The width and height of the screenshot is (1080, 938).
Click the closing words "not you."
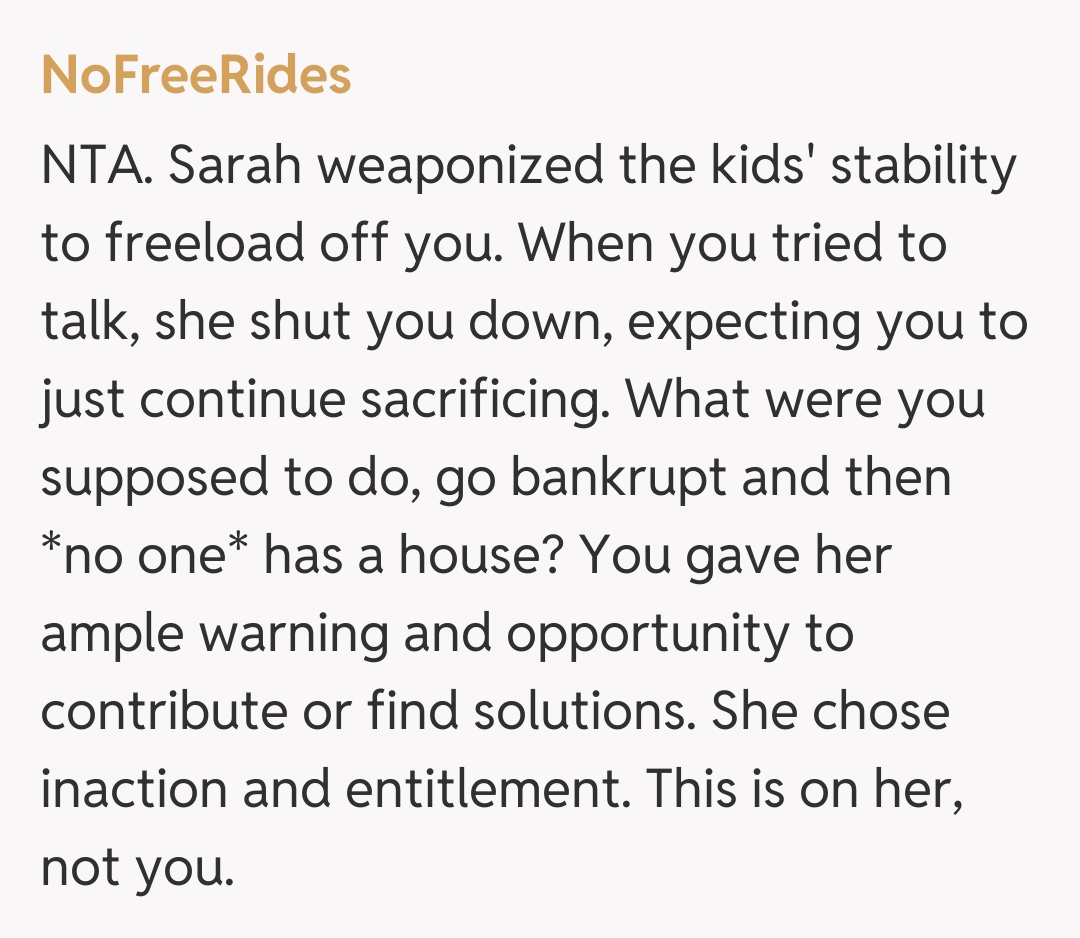[137, 869]
